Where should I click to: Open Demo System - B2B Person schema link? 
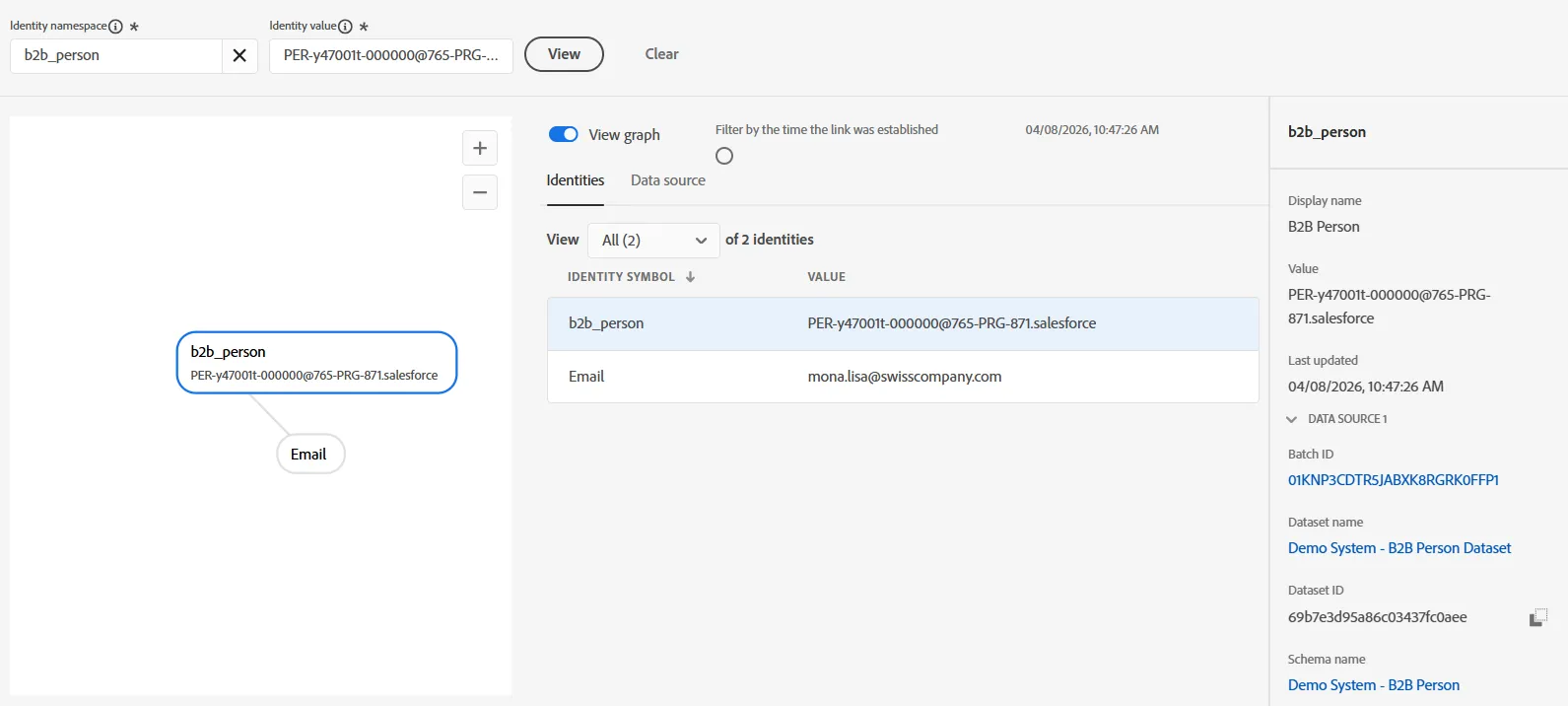coord(1374,685)
